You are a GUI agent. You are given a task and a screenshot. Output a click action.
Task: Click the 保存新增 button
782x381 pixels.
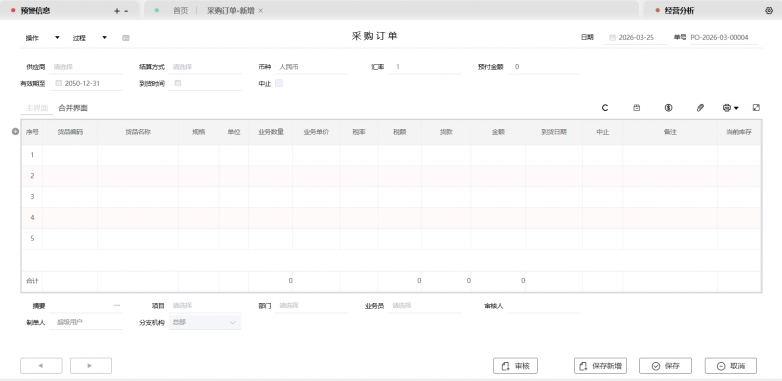point(600,366)
